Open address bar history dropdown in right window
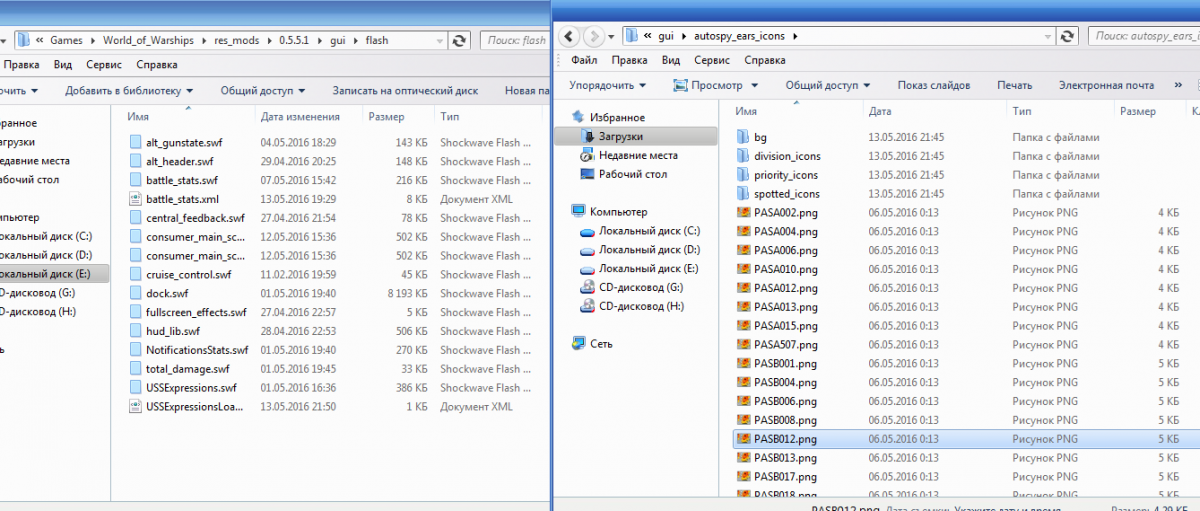Image resolution: width=1200 pixels, height=511 pixels. point(1050,36)
